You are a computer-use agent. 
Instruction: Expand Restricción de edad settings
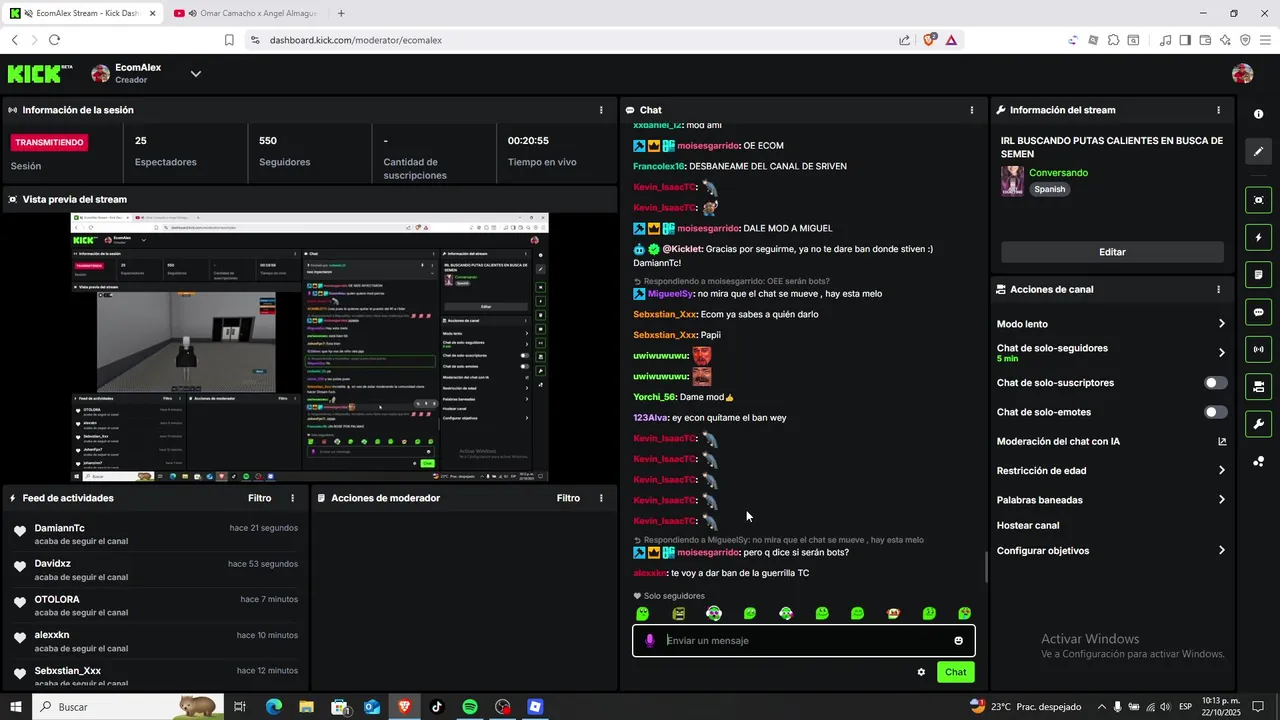pos(1221,471)
